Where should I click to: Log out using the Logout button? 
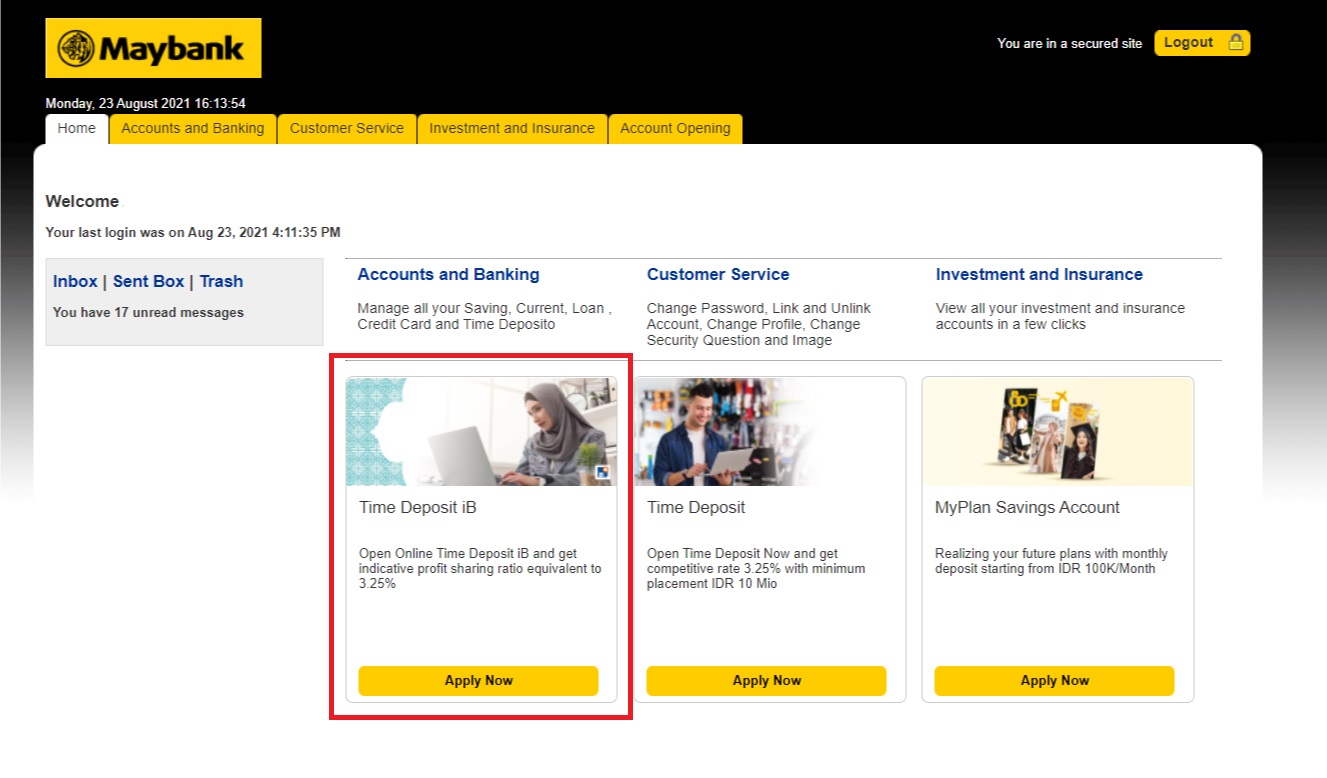(x=1201, y=43)
